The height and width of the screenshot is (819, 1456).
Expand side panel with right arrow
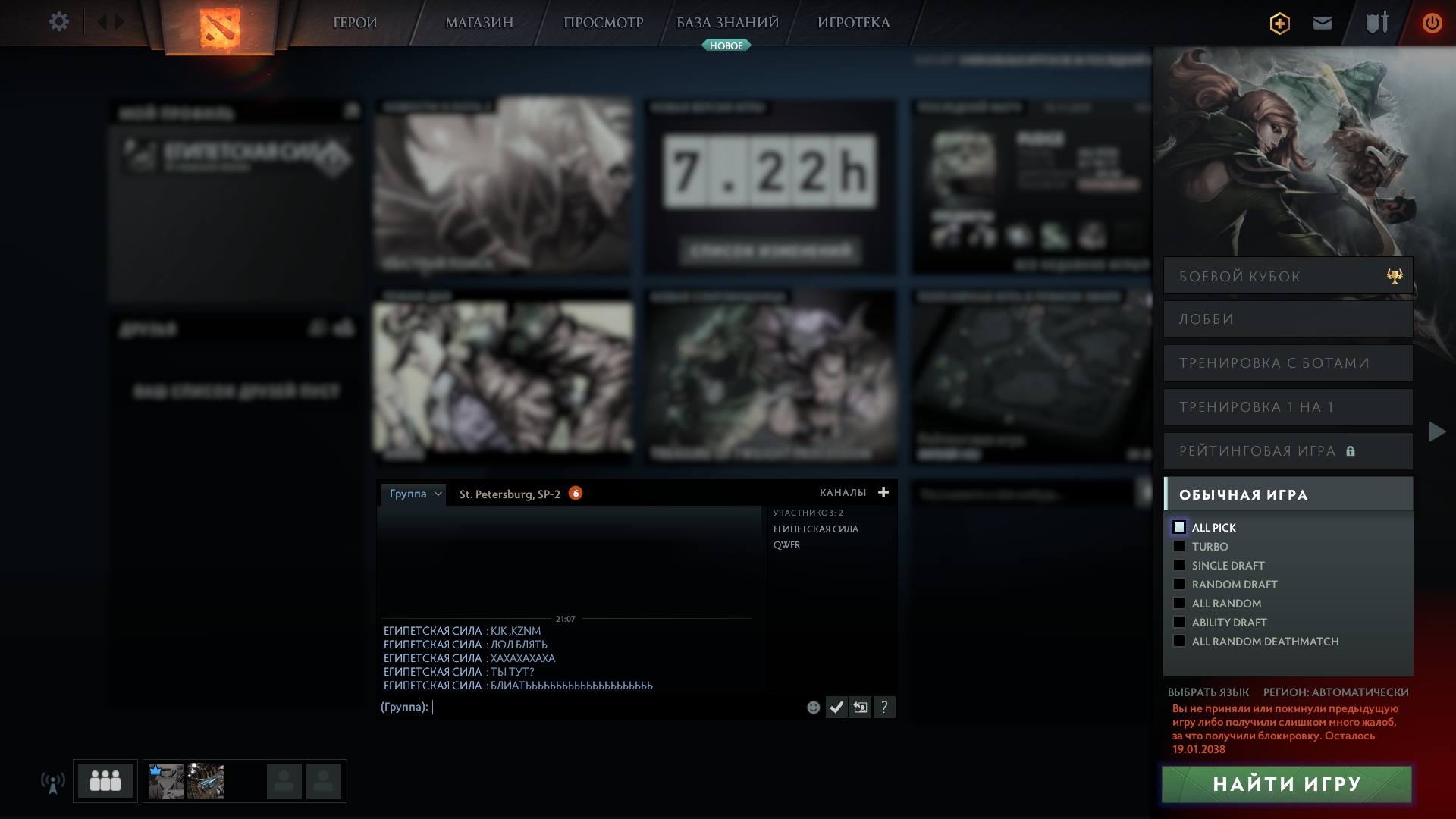pos(1436,431)
